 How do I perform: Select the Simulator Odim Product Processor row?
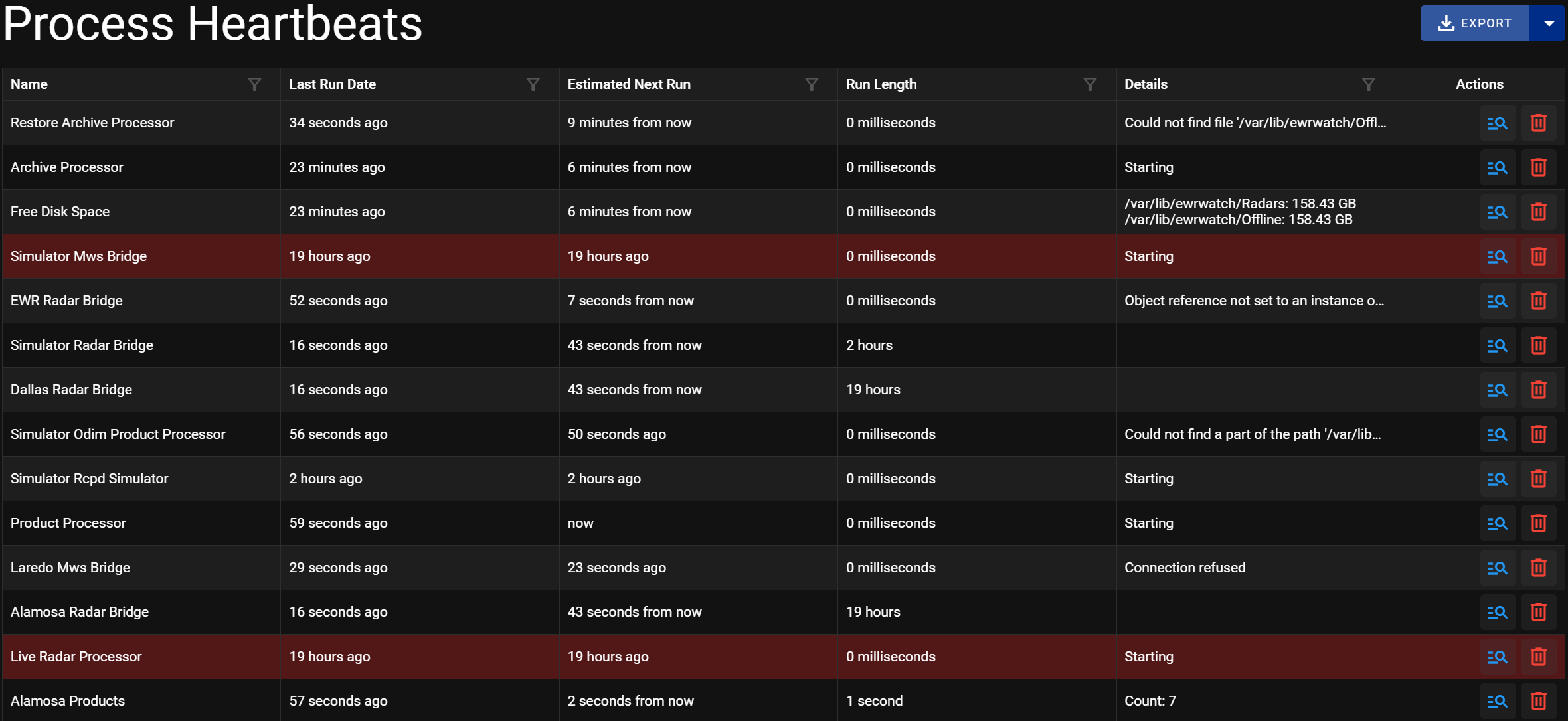[784, 434]
